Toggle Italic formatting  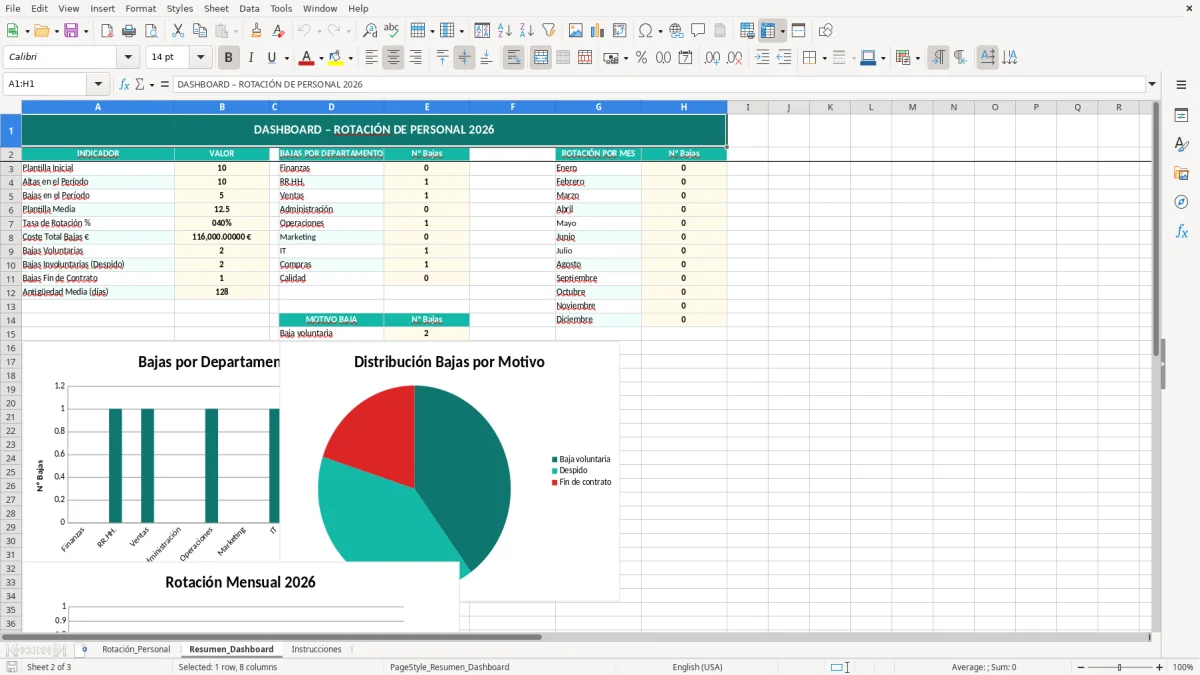[x=251, y=58]
